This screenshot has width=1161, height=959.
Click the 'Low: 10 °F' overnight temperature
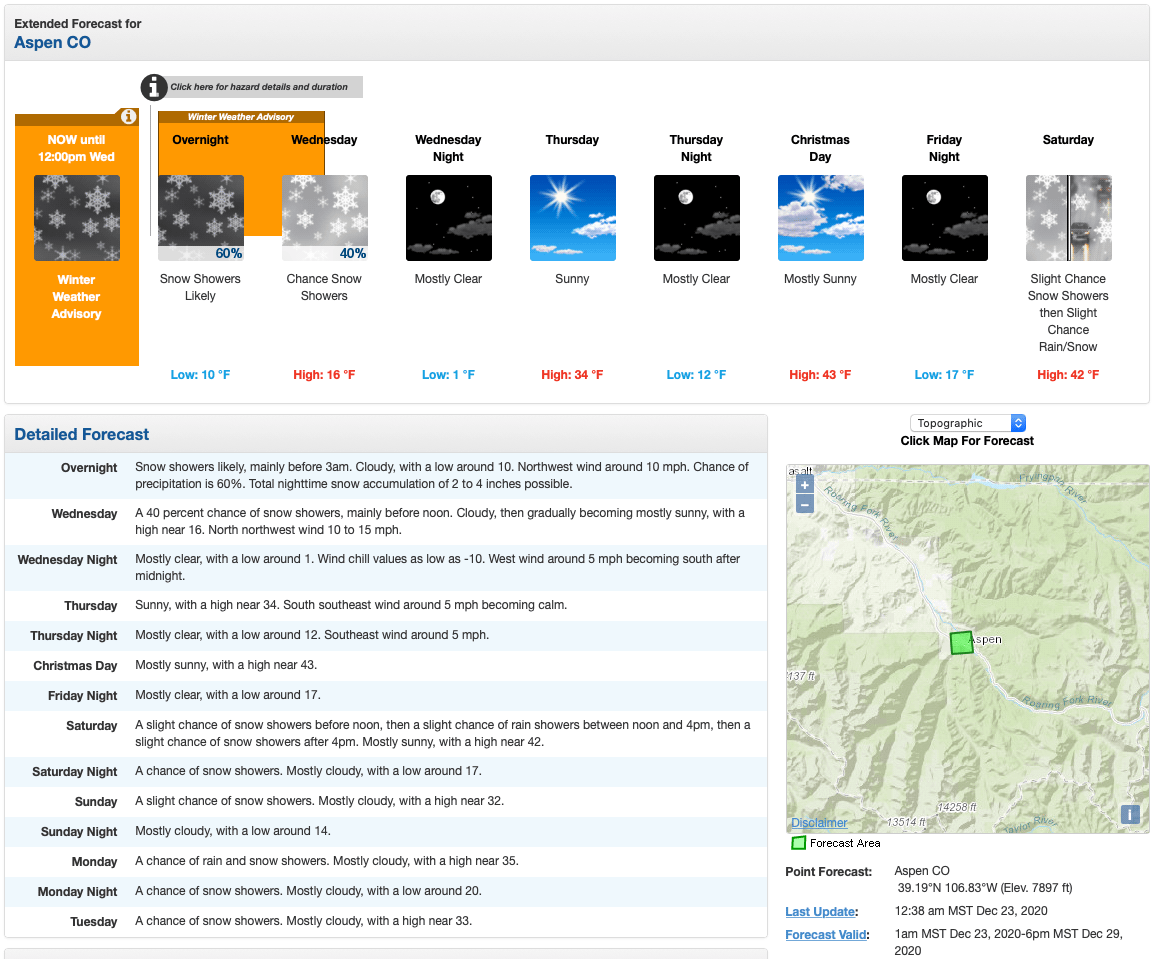201,375
